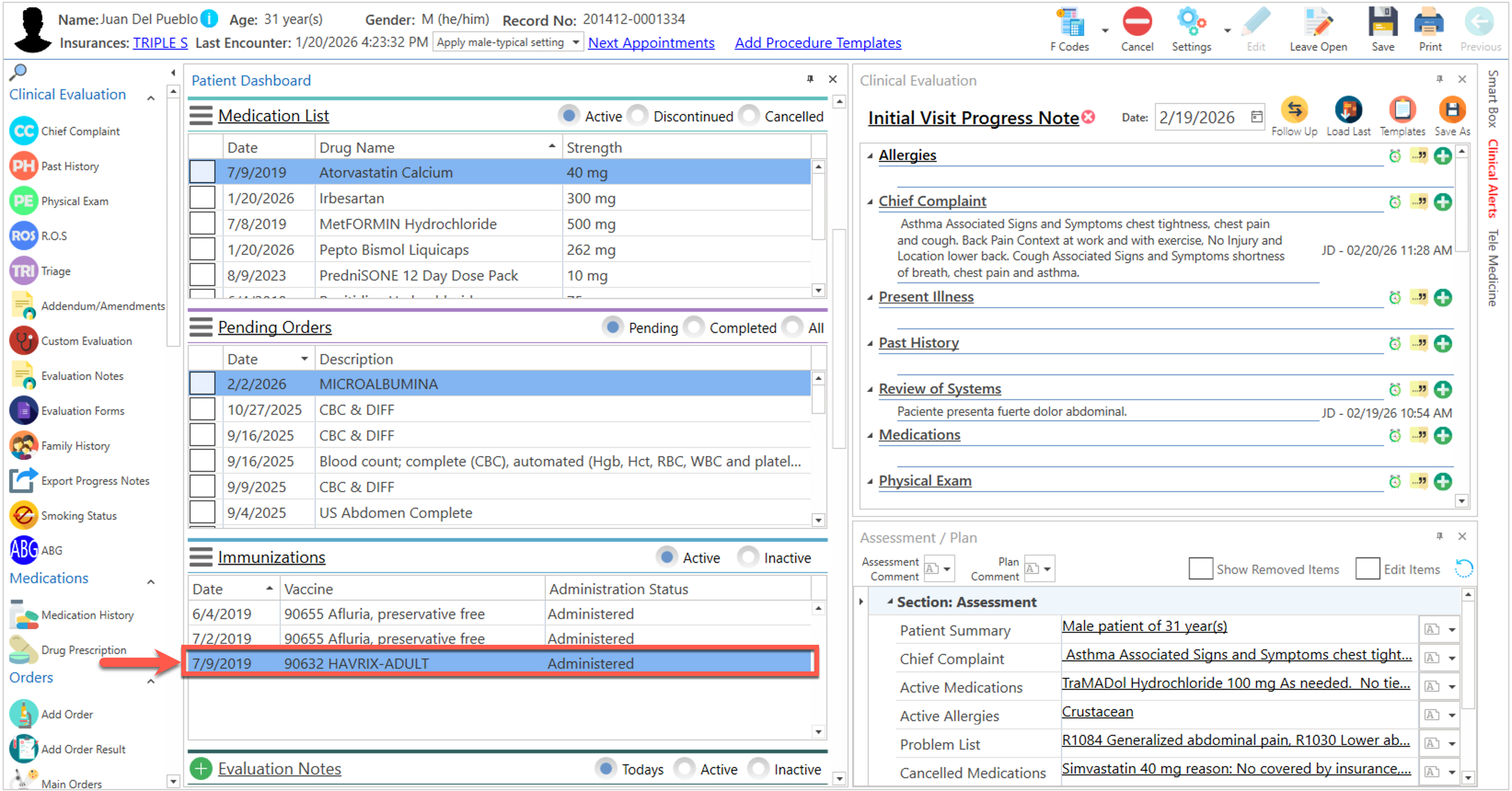This screenshot has height=791, width=1512.
Task: Click into the visit Date field
Action: click(1197, 117)
